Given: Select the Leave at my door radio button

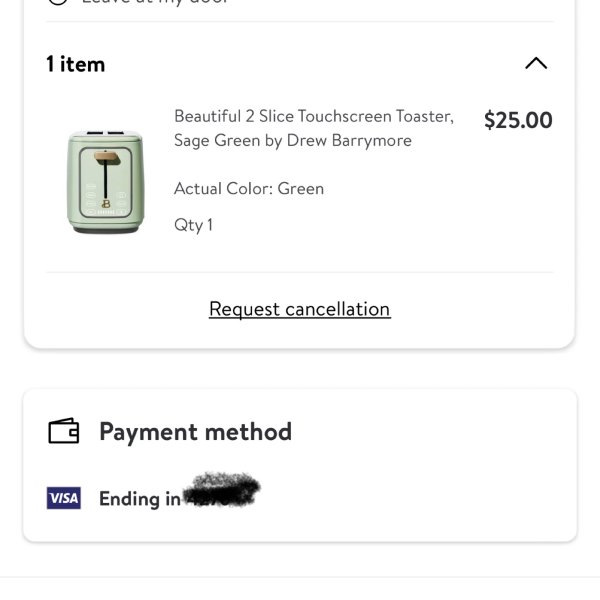Looking at the screenshot, I should pos(58,2).
